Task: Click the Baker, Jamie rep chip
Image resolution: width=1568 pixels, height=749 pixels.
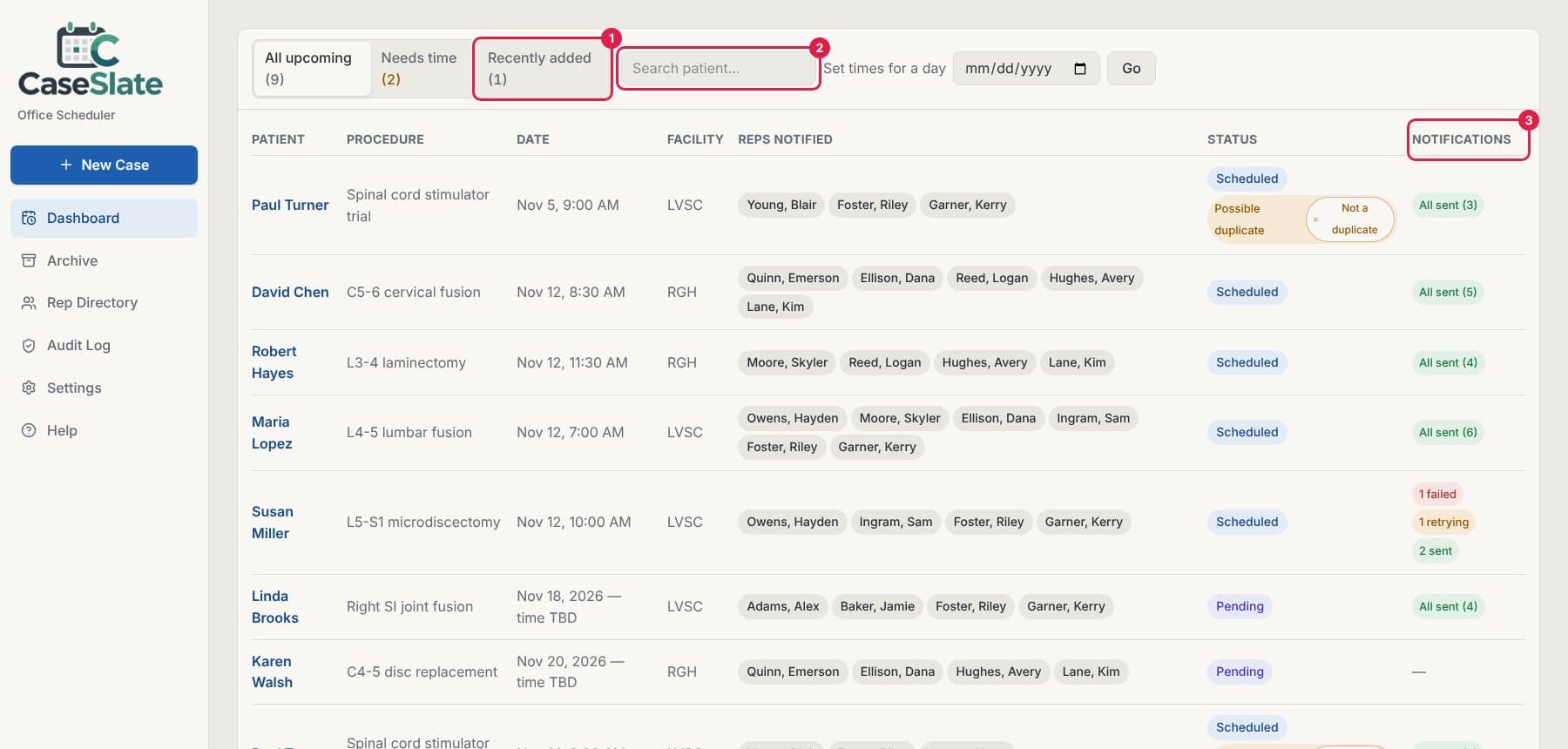Action: 877,606
